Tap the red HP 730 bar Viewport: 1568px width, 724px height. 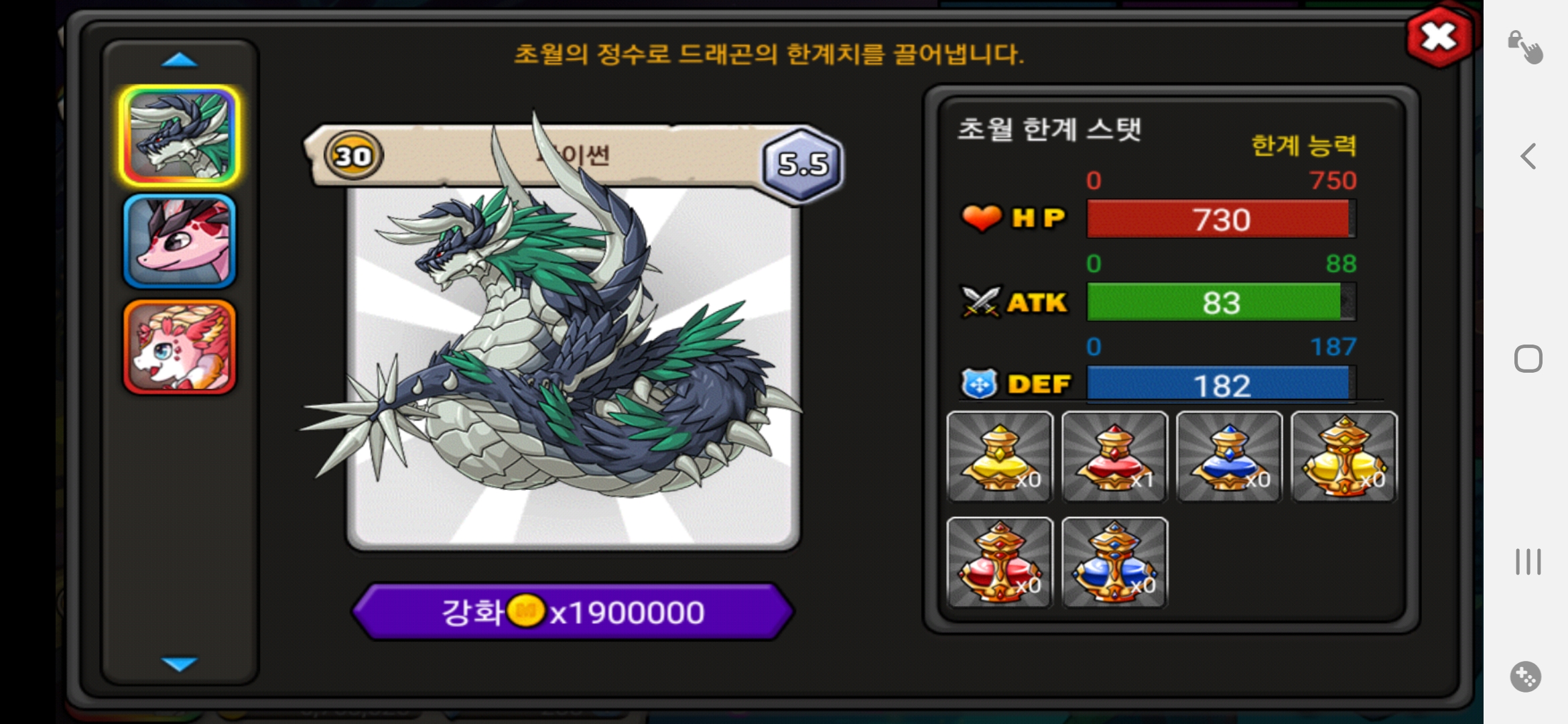pyautogui.click(x=1221, y=219)
